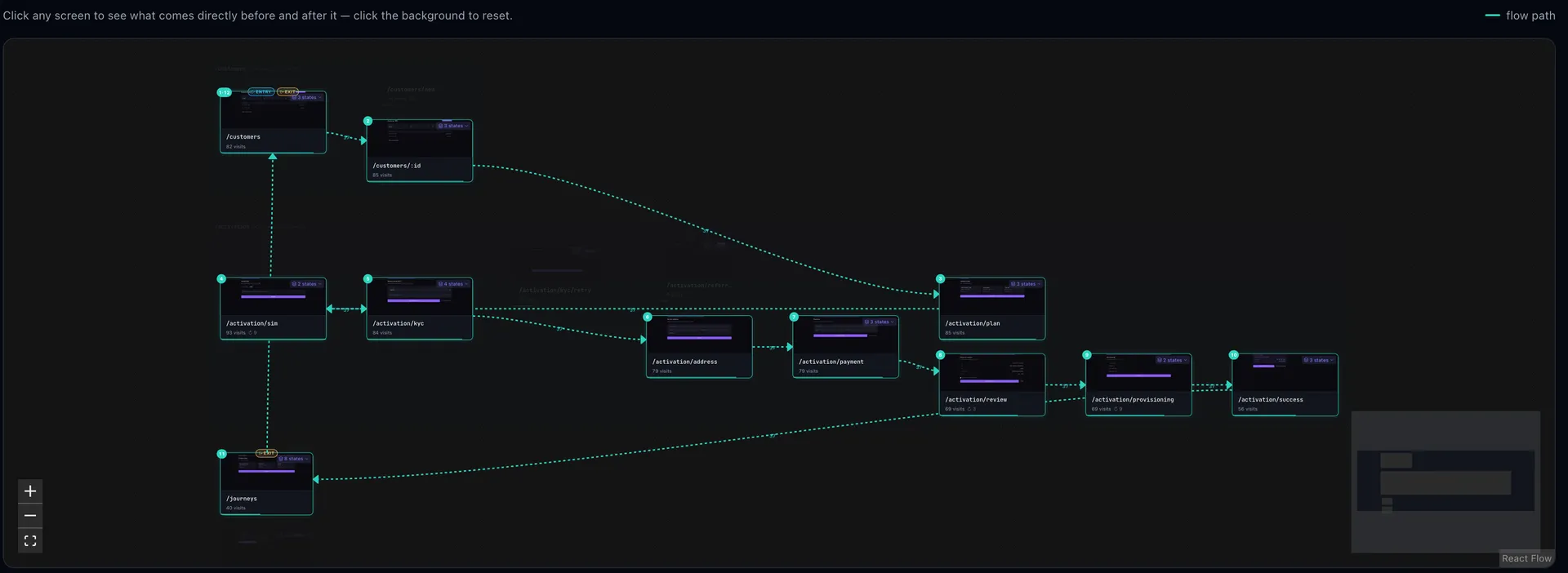Select the /activation/plan screen thumbnail
Screen dimensions: 1568x573
(992, 297)
